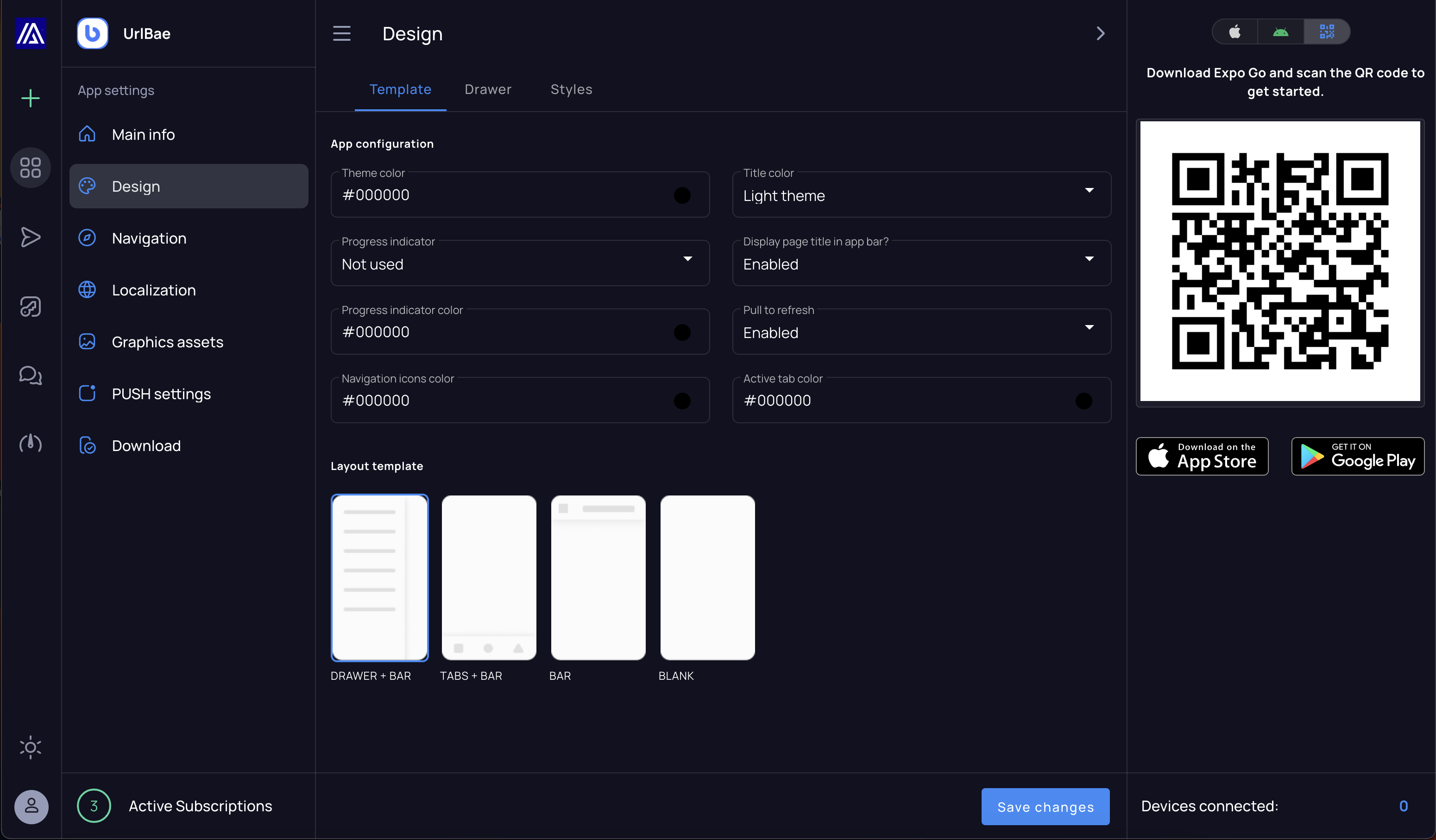Expand the Progress indicator dropdown
Viewport: 1436px width, 840px height.
pyautogui.click(x=520, y=263)
